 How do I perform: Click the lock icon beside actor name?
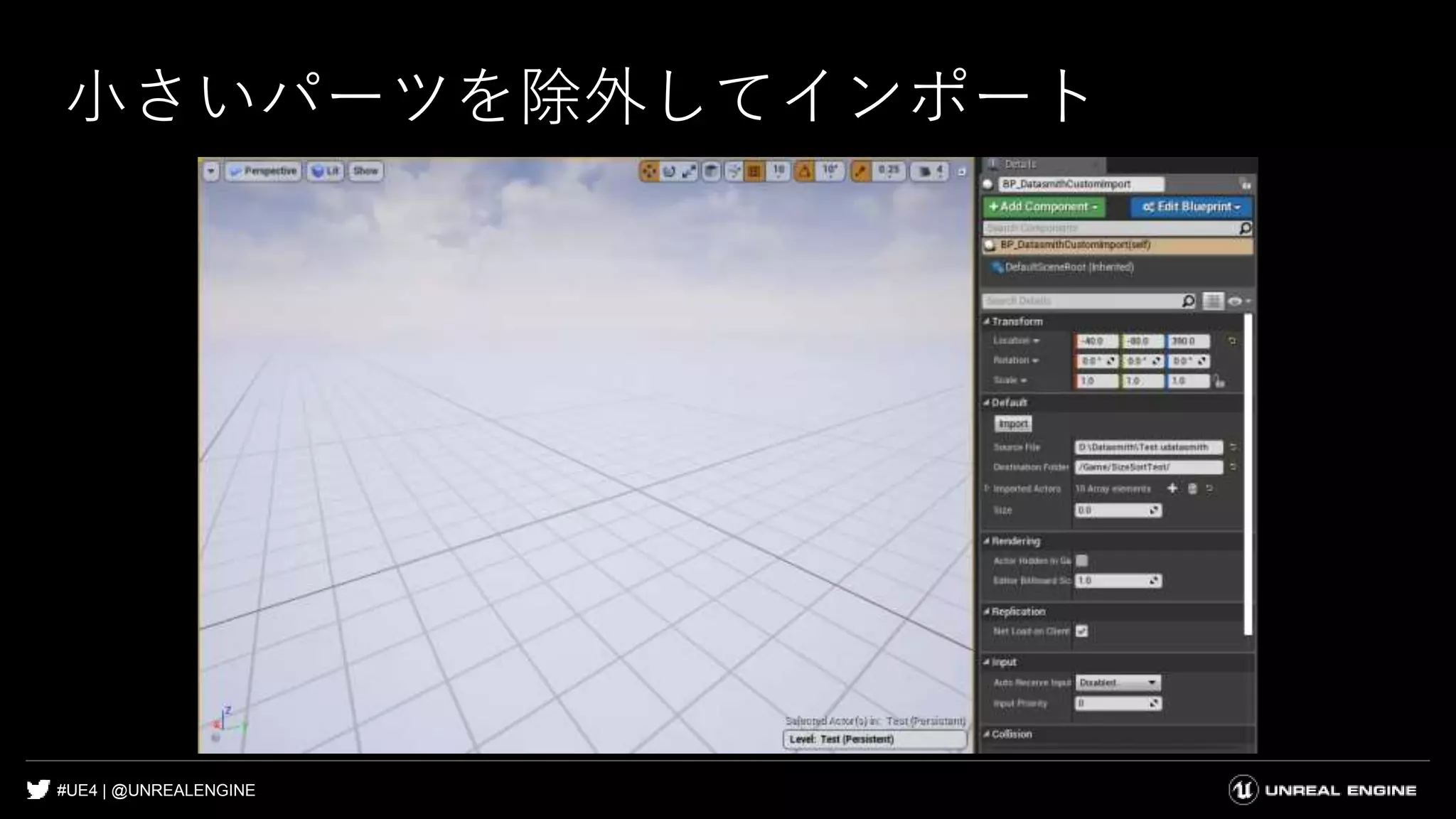[x=1246, y=185]
